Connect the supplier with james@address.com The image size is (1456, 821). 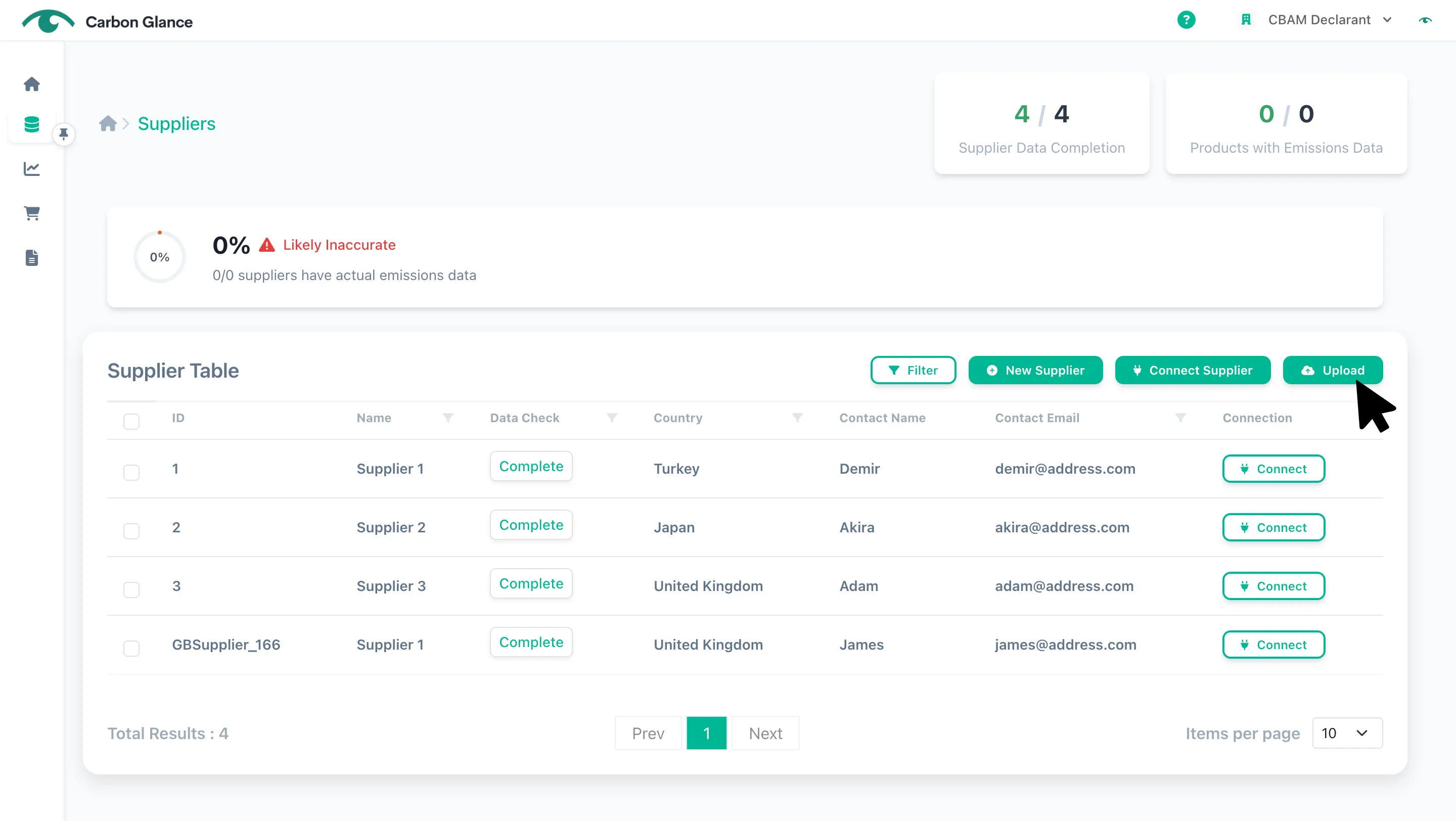pos(1273,644)
